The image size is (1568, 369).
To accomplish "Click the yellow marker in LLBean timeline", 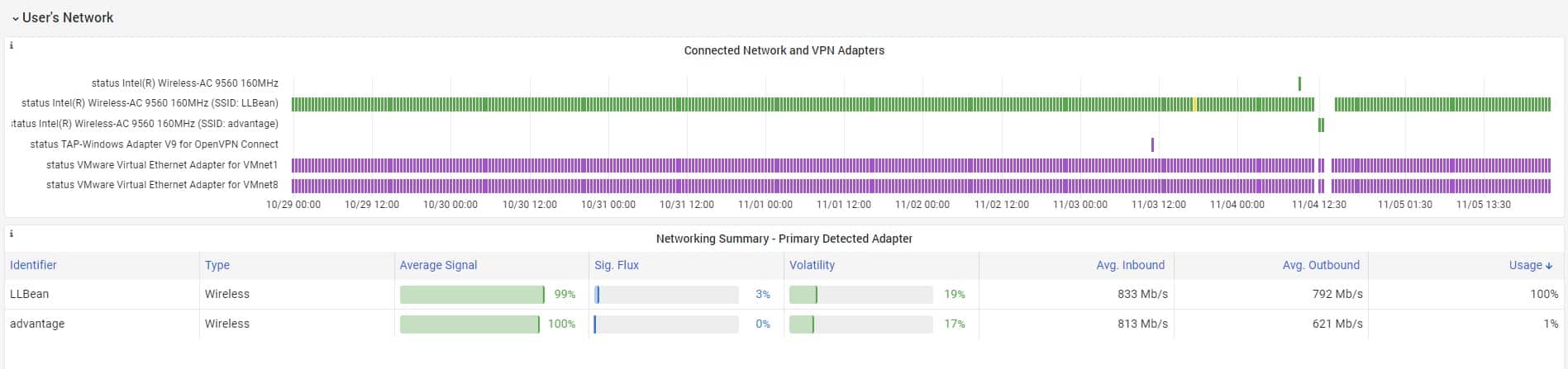I will (1194, 104).
